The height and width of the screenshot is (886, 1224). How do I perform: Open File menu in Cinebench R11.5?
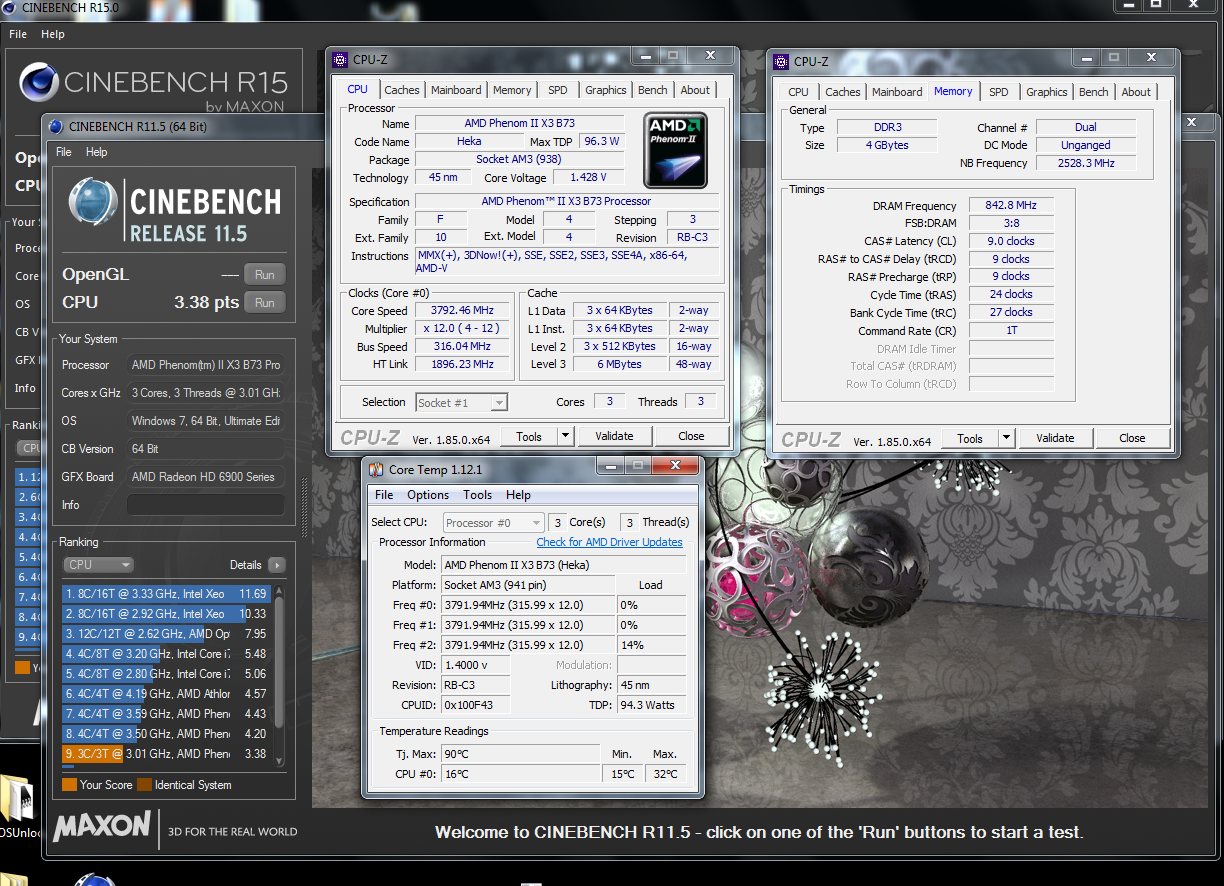(x=64, y=152)
